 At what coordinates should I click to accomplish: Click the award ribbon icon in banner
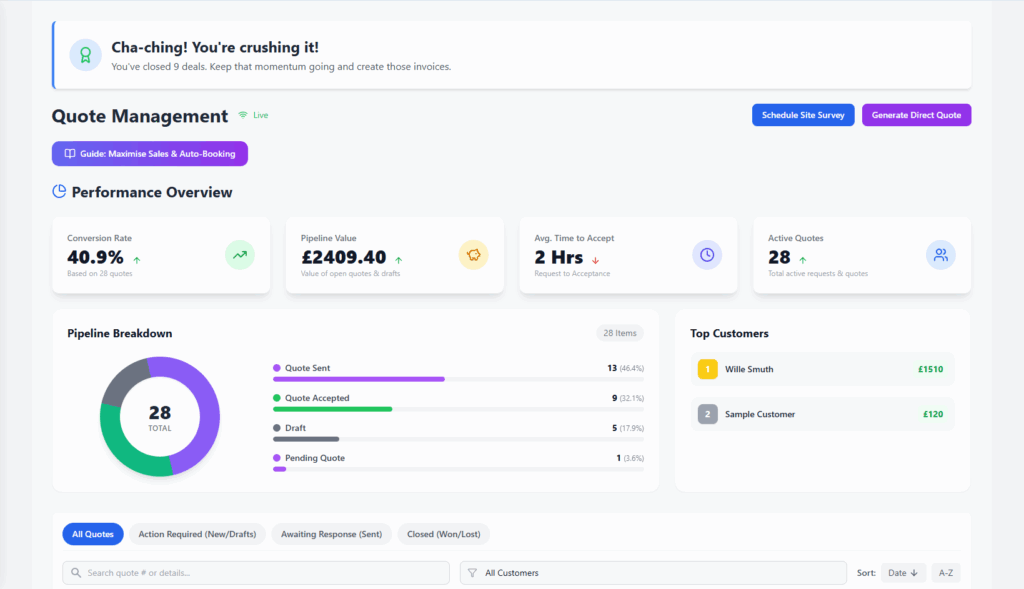click(x=85, y=55)
